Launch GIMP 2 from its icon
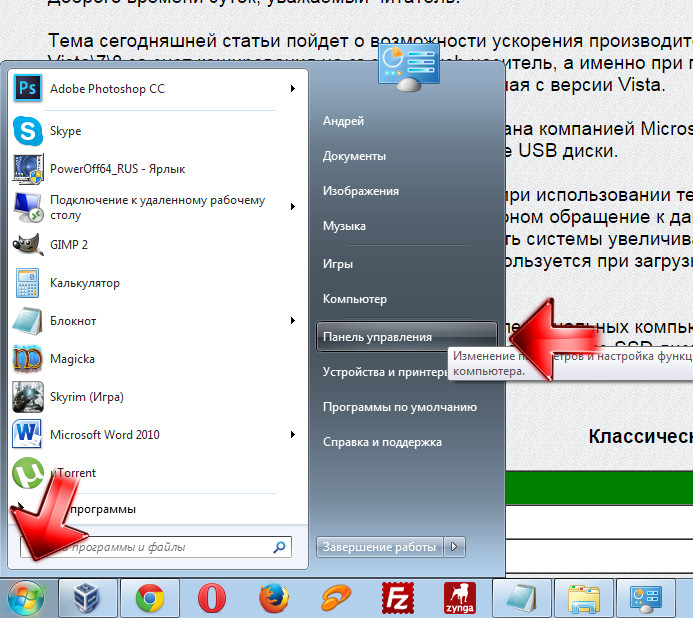This screenshot has width=693, height=618. pos(28,244)
